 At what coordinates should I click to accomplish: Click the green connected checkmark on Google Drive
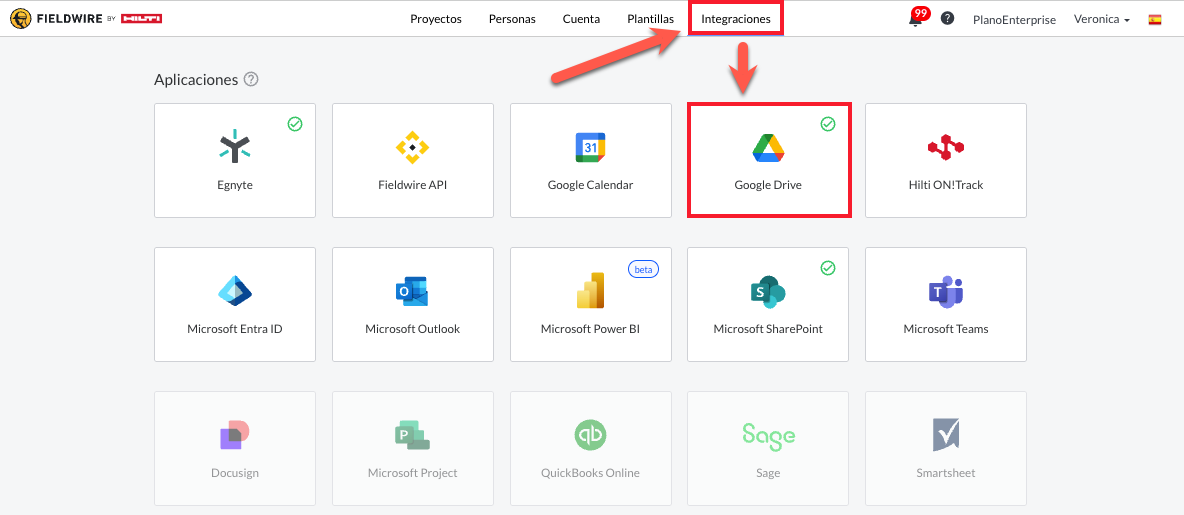[828, 124]
